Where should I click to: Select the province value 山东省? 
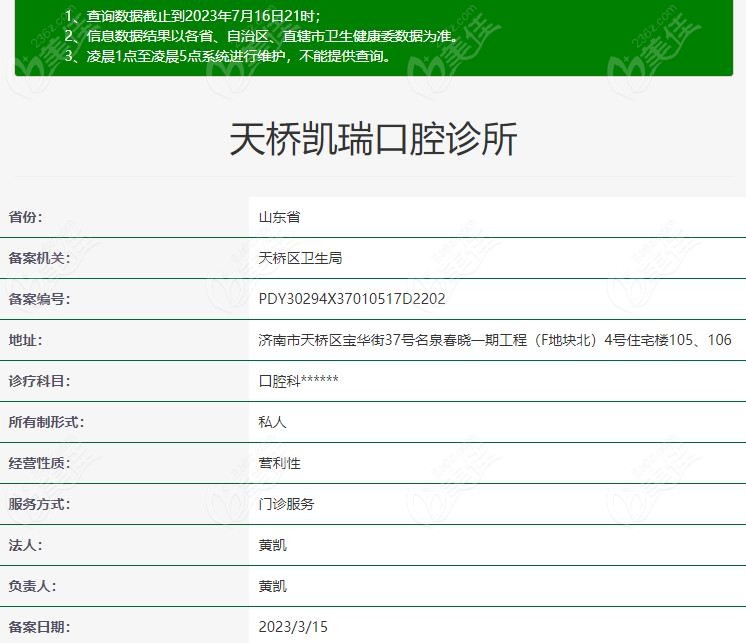279,217
